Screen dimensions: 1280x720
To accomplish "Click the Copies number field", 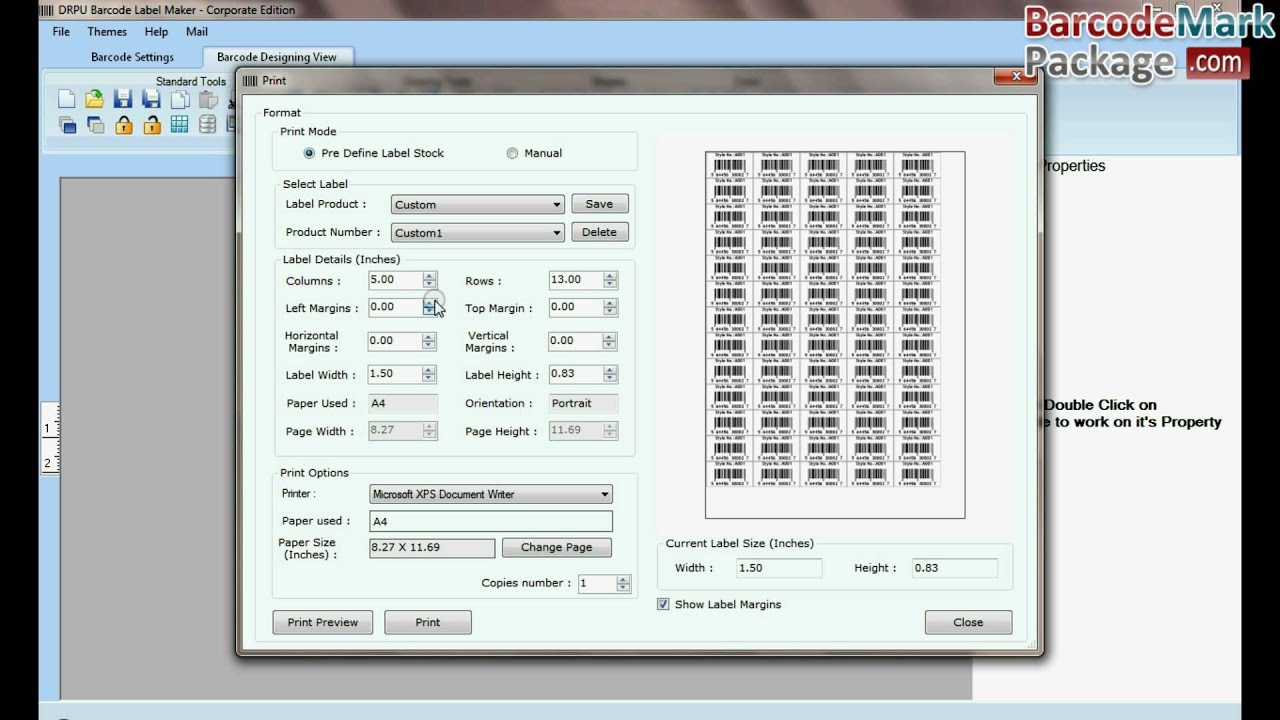I will [596, 583].
